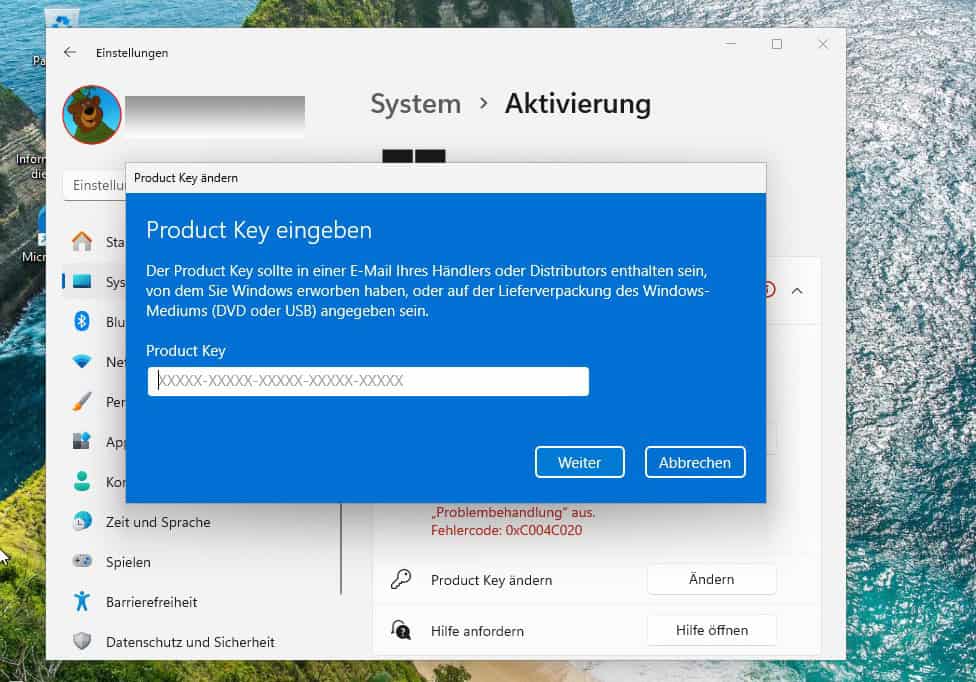Maximize the Einstellungen window

click(777, 44)
